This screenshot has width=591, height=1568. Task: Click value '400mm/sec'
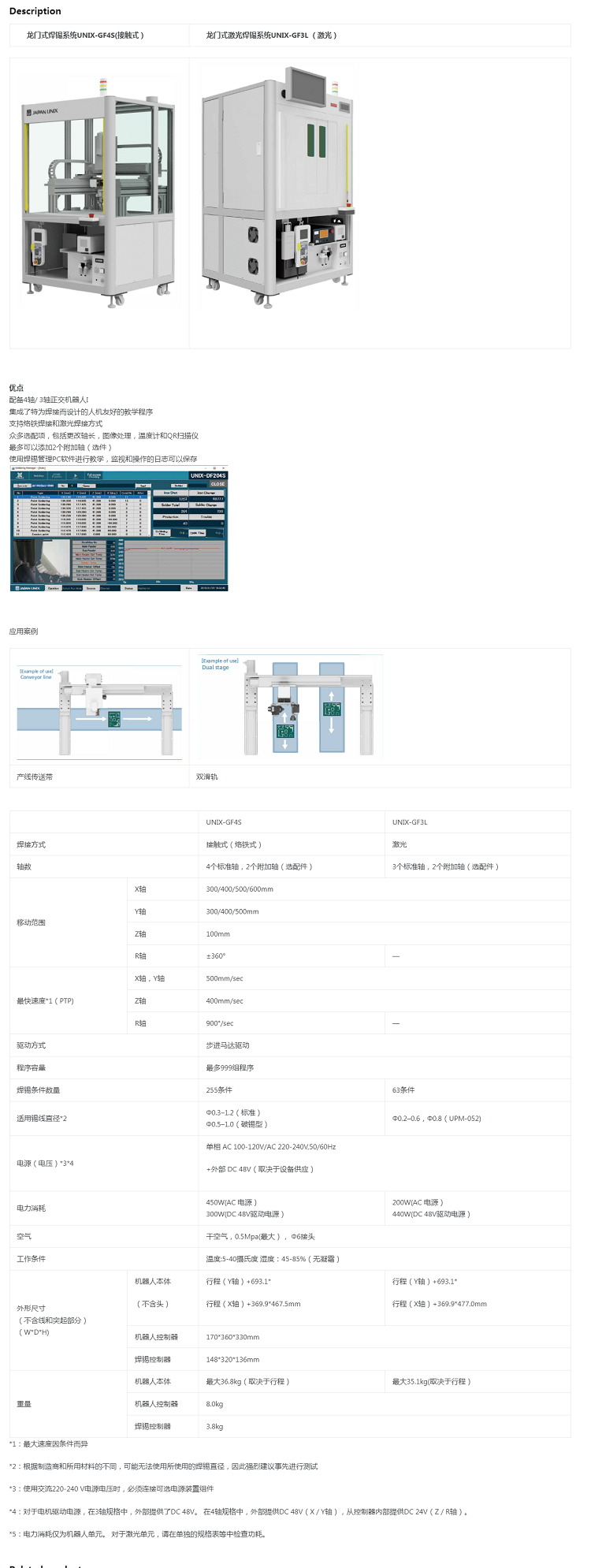tap(225, 1001)
